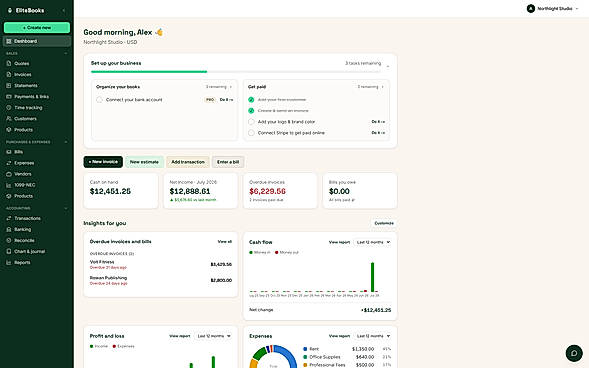Expand the Get paid remaining chevron
Viewport: 589px width, 368px height.
tap(382, 87)
